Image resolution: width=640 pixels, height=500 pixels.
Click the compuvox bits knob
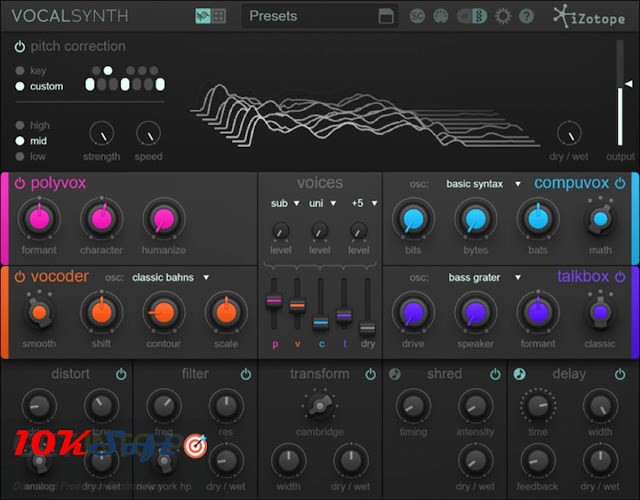(x=413, y=219)
